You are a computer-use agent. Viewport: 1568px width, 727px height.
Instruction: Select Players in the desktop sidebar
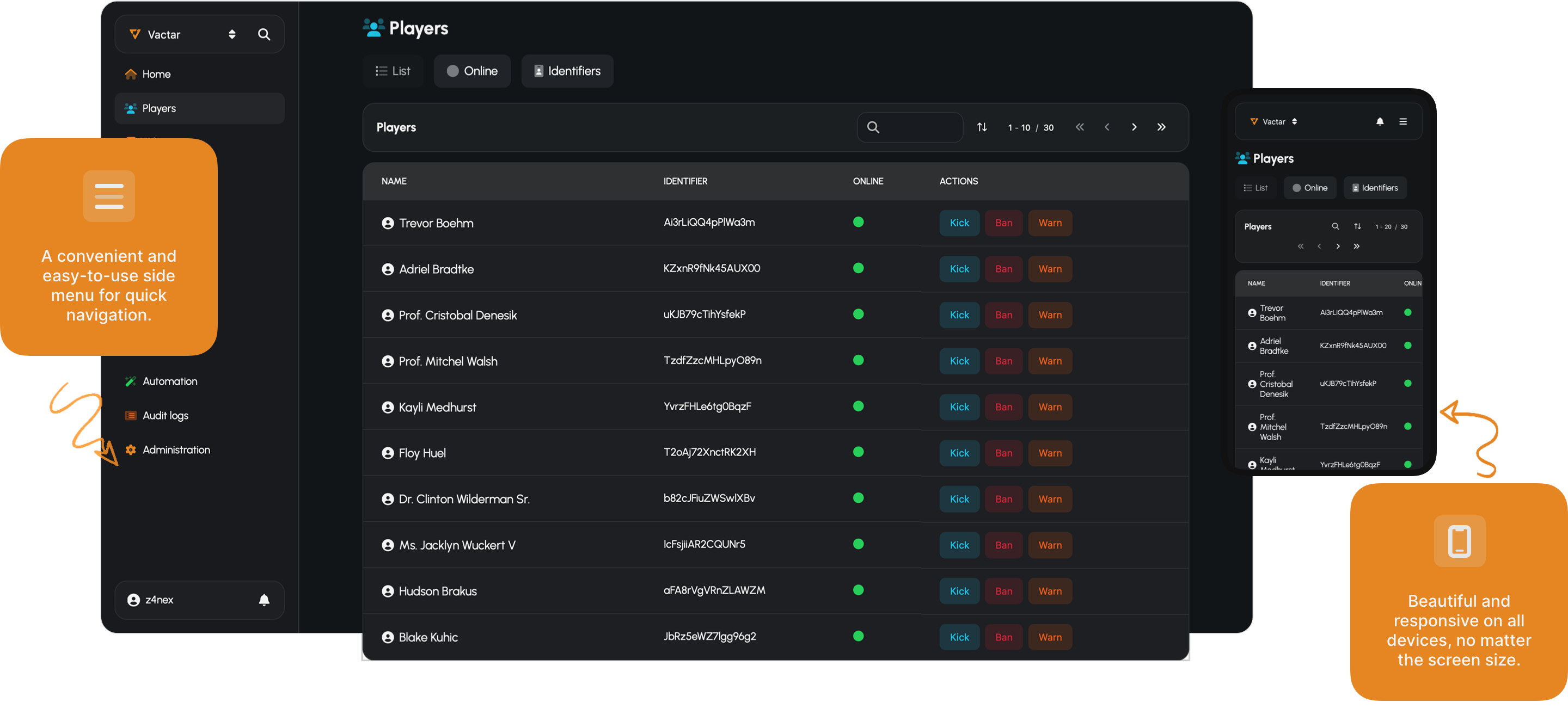[x=200, y=108]
